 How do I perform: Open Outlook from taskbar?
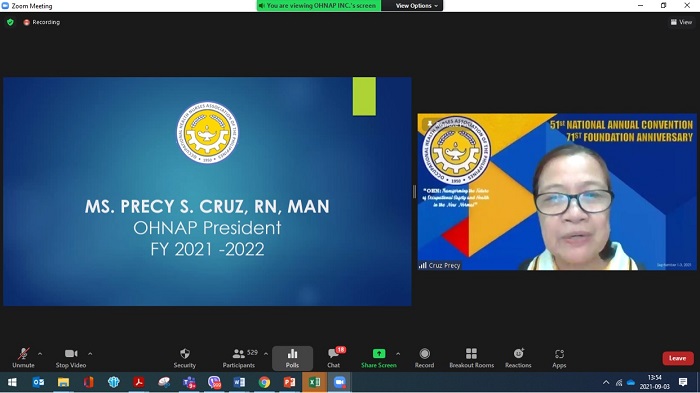tap(38, 382)
